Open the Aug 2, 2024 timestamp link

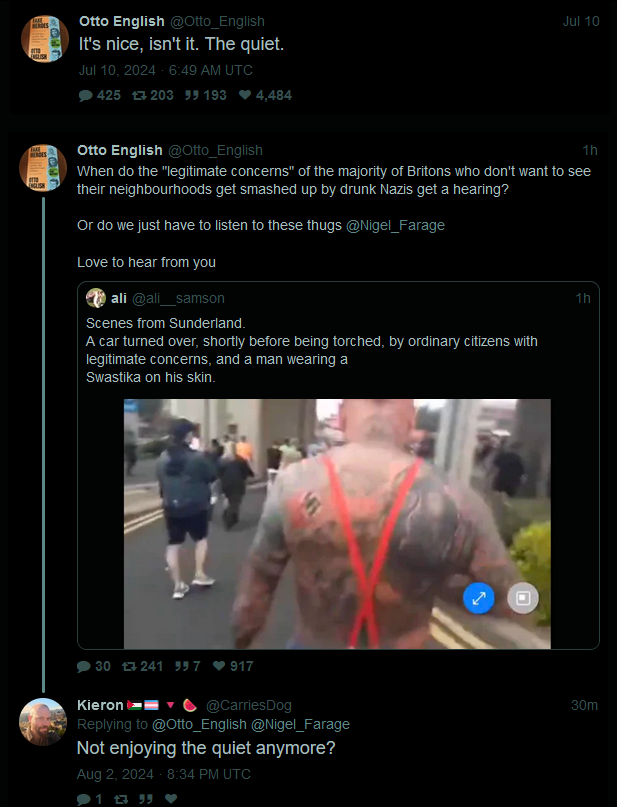point(164,774)
